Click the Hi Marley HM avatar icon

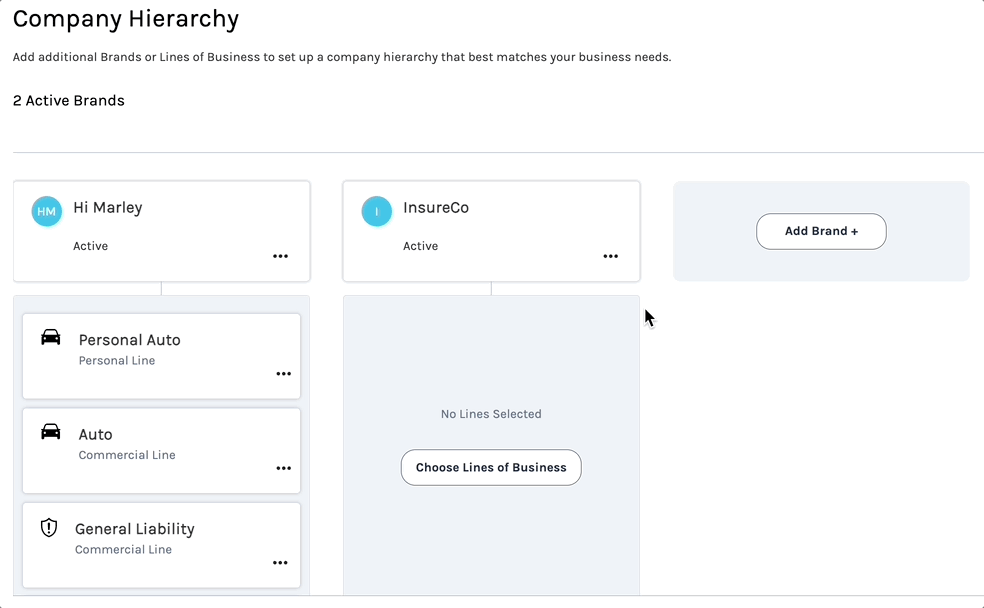(x=47, y=211)
